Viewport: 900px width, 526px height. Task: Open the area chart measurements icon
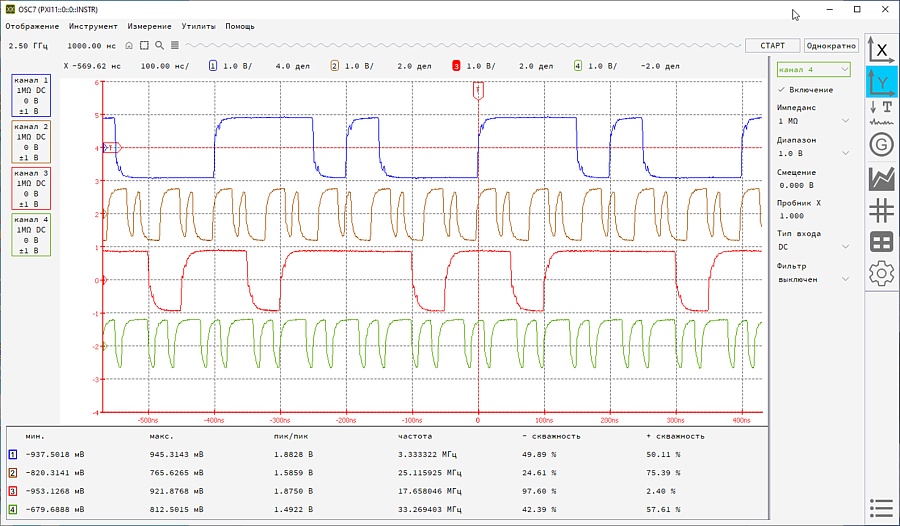881,178
